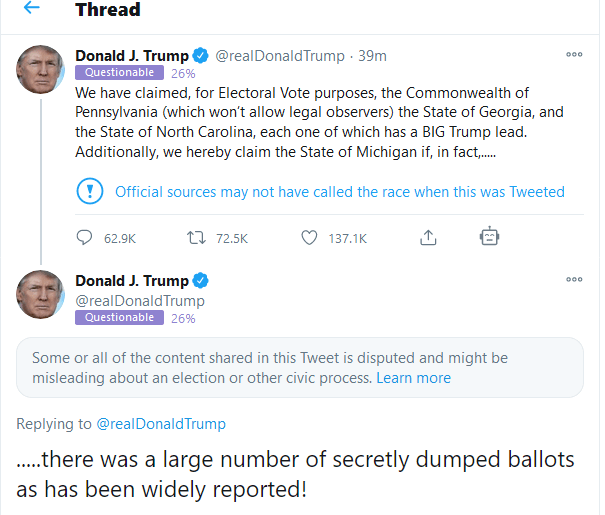
Task: Open the more options menu on first tweet
Action: point(574,54)
